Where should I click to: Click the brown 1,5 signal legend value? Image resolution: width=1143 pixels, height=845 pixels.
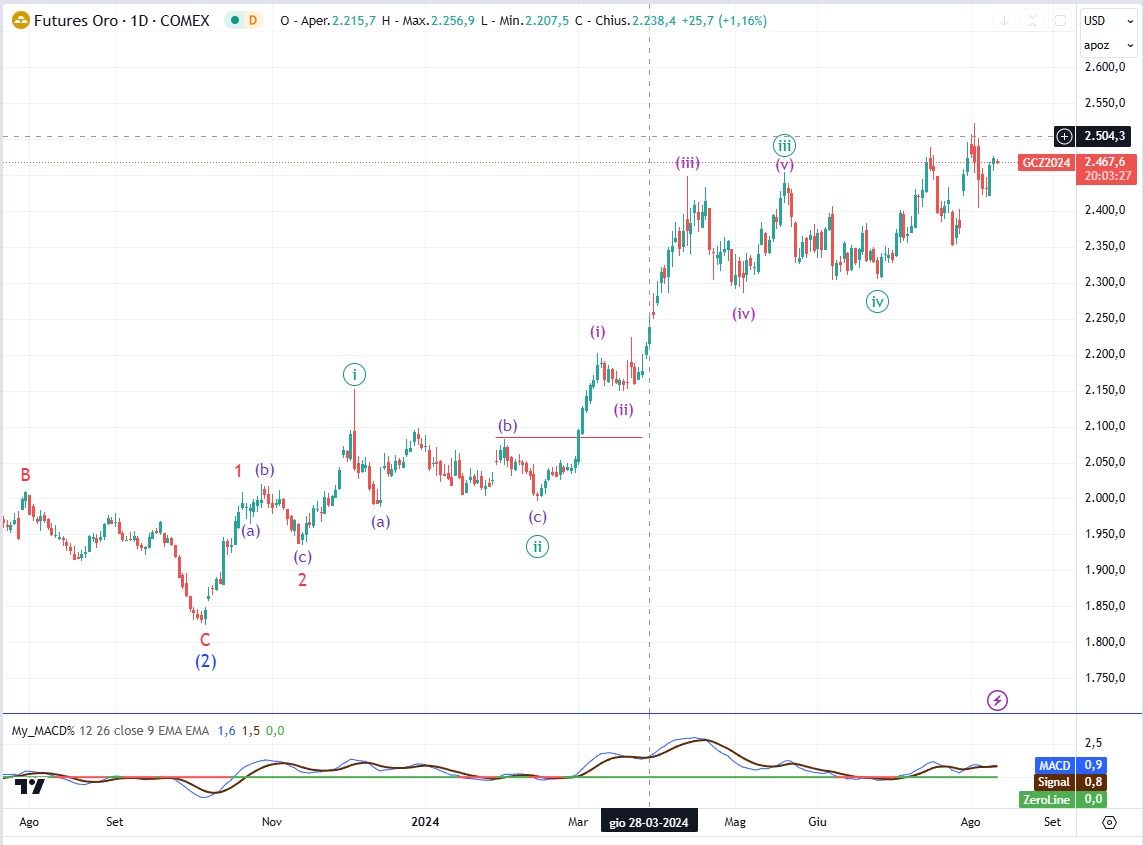251,731
